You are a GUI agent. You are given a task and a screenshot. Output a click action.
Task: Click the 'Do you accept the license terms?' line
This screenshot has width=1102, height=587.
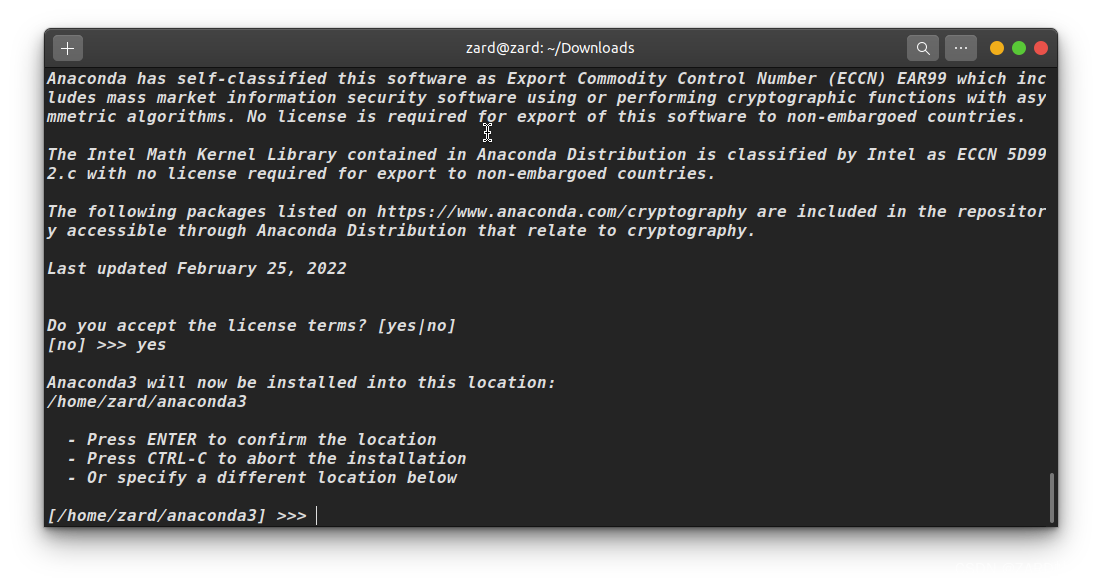252,325
